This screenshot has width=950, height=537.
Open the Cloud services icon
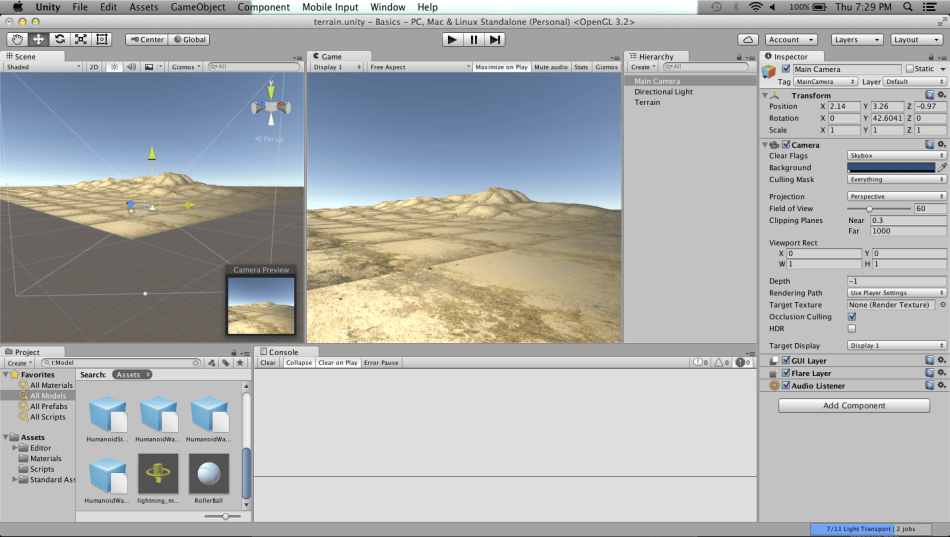(748, 39)
